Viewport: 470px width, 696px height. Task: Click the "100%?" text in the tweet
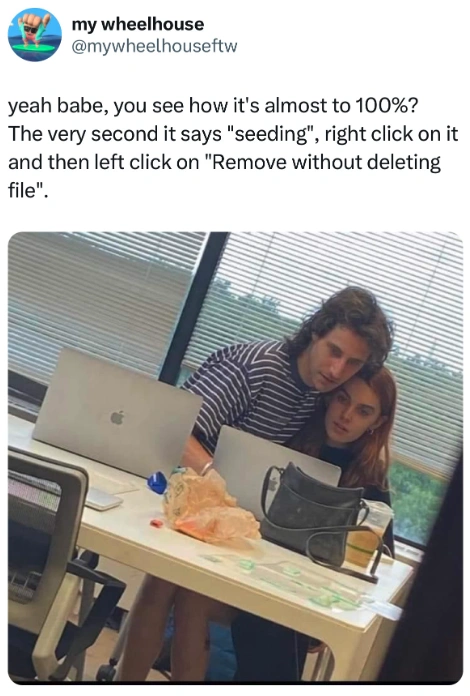tap(387, 106)
